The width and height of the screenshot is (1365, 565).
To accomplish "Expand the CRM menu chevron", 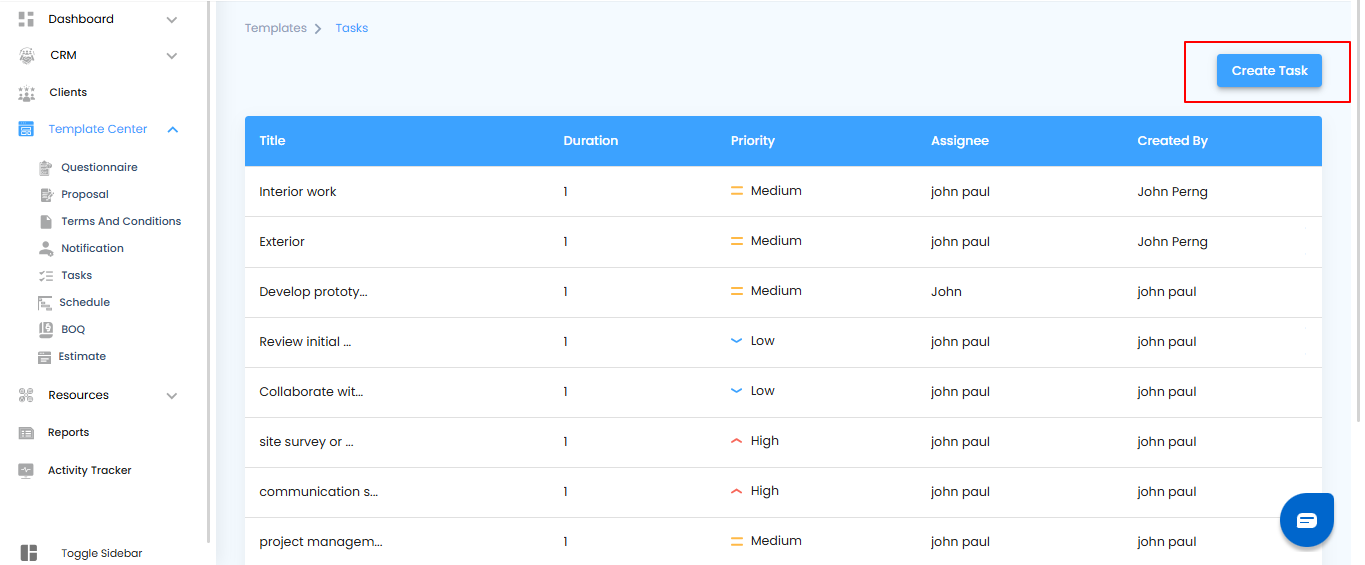I will point(172,56).
